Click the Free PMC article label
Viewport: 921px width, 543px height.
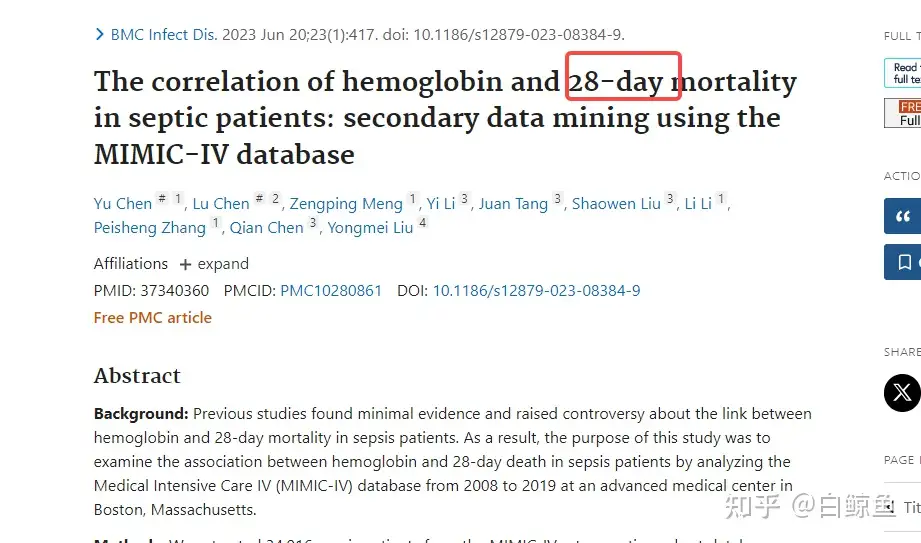point(153,317)
